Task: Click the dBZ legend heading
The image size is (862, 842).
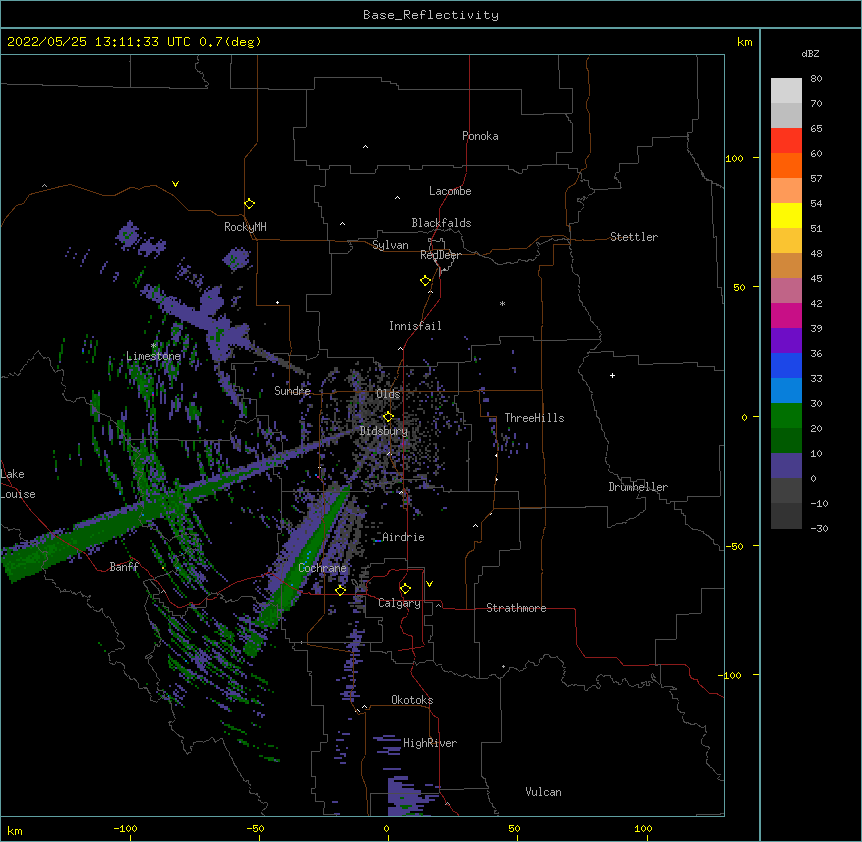Action: (810, 53)
